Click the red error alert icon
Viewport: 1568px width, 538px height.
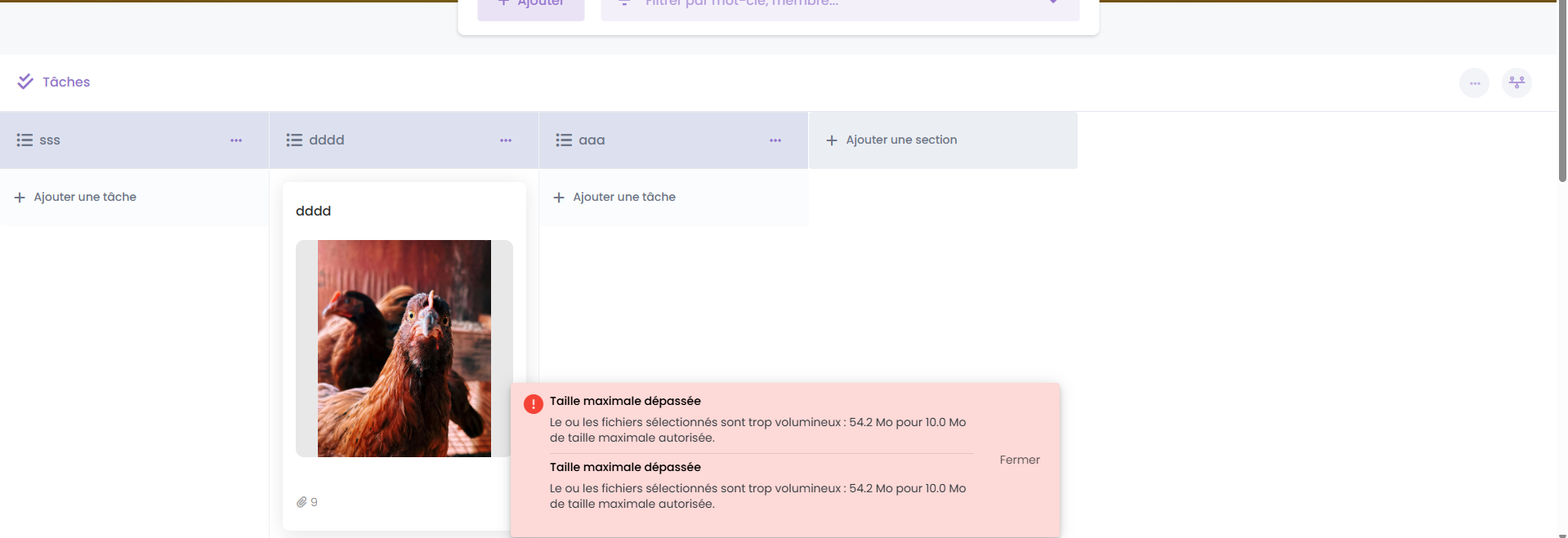pos(533,404)
